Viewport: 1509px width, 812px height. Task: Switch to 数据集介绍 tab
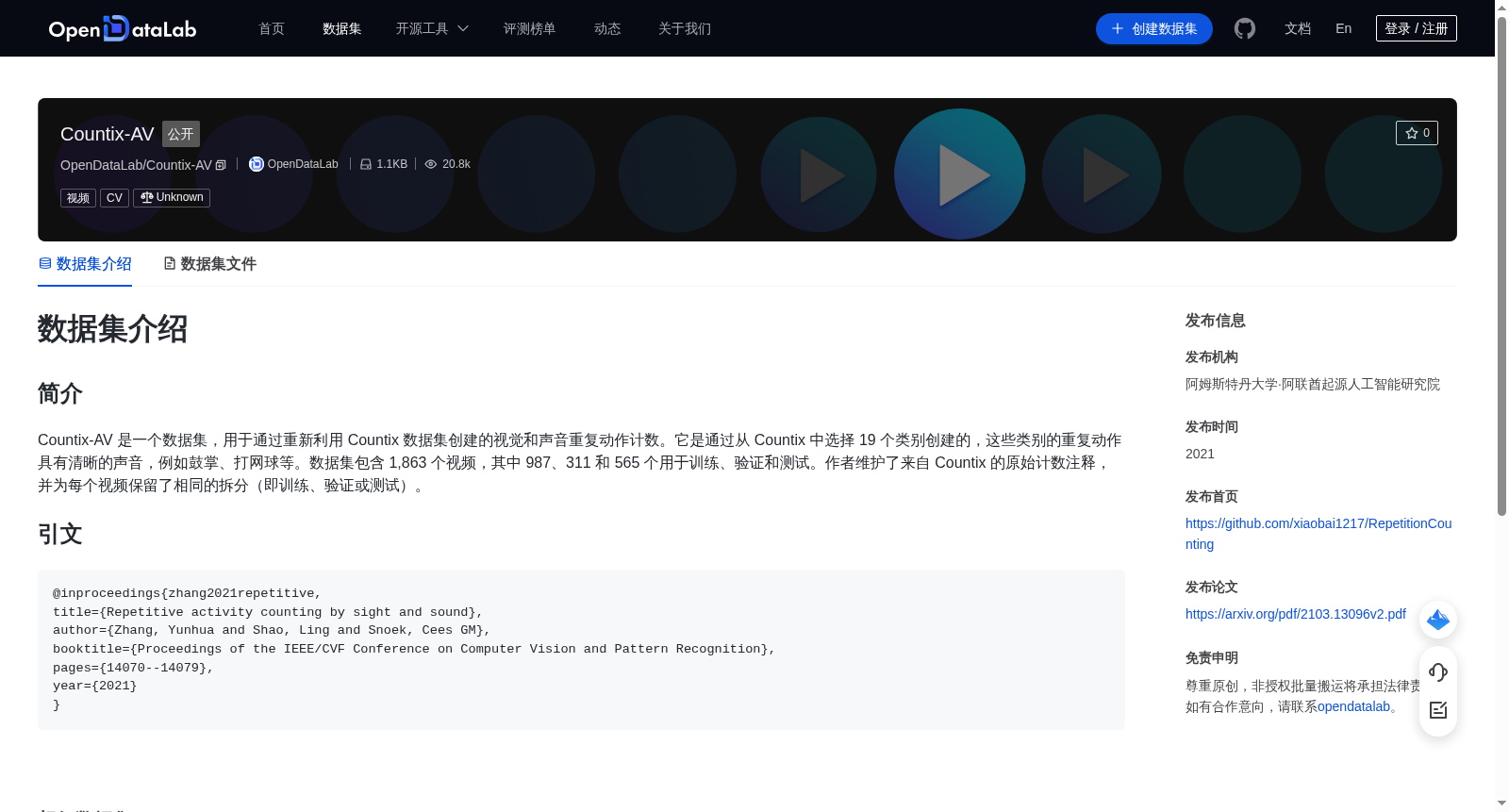(85, 264)
